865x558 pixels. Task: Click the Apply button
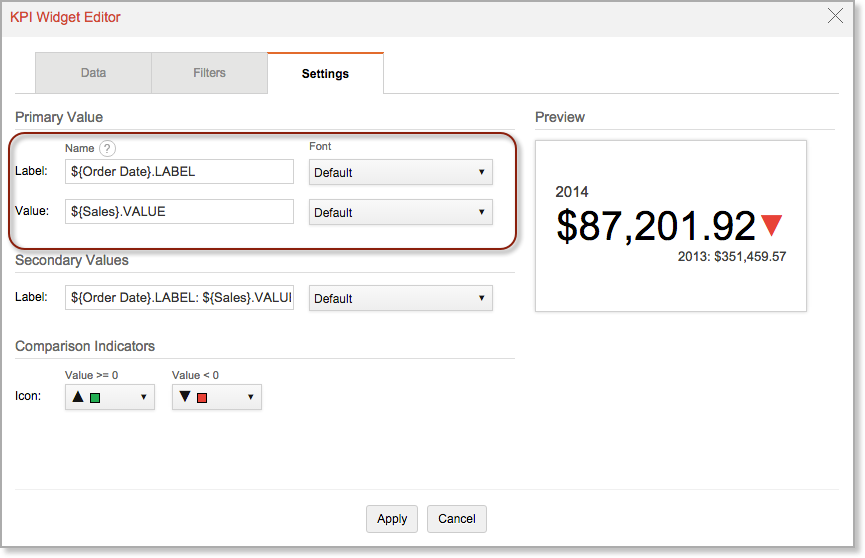[392, 519]
